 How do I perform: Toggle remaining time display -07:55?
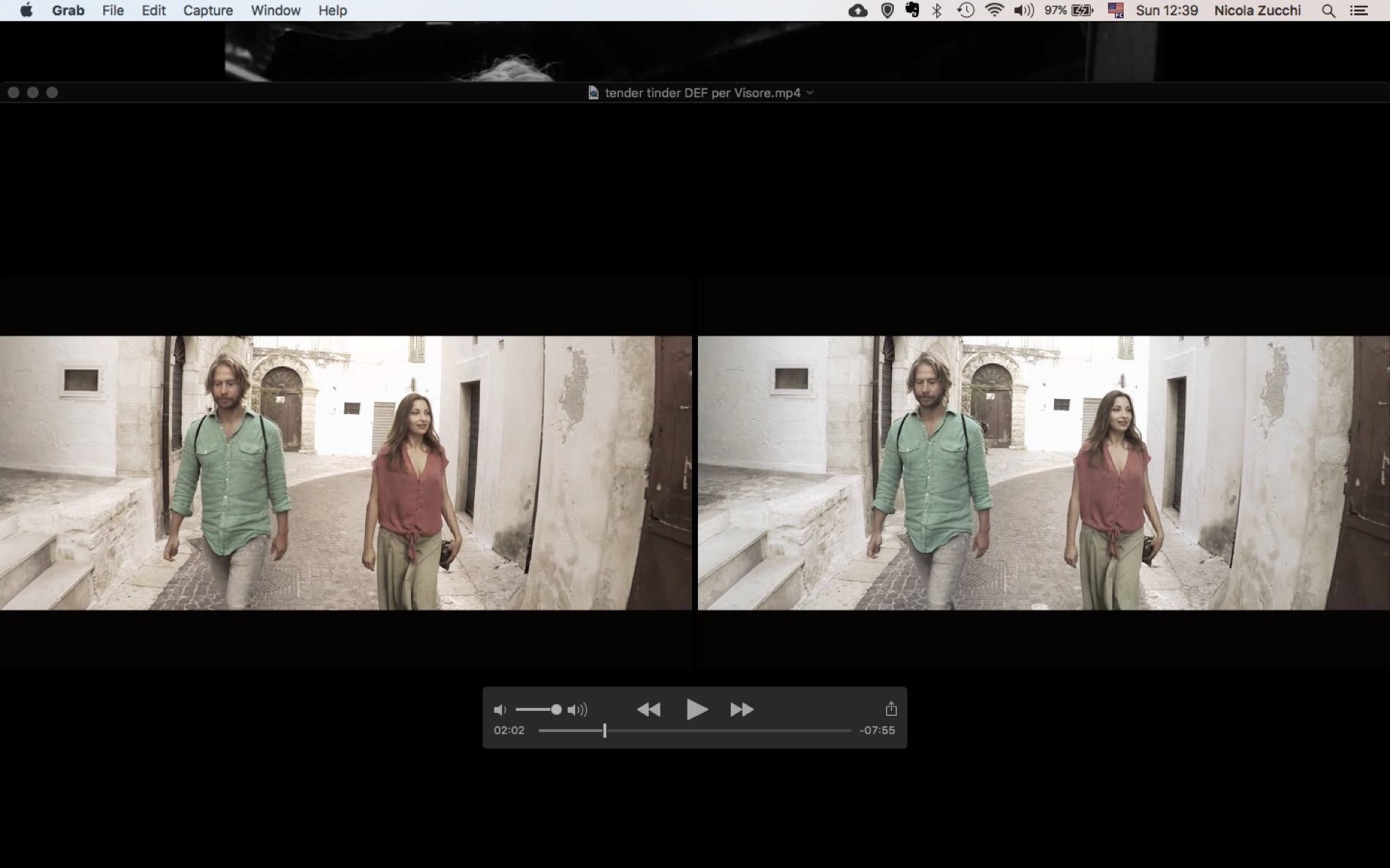click(x=877, y=730)
